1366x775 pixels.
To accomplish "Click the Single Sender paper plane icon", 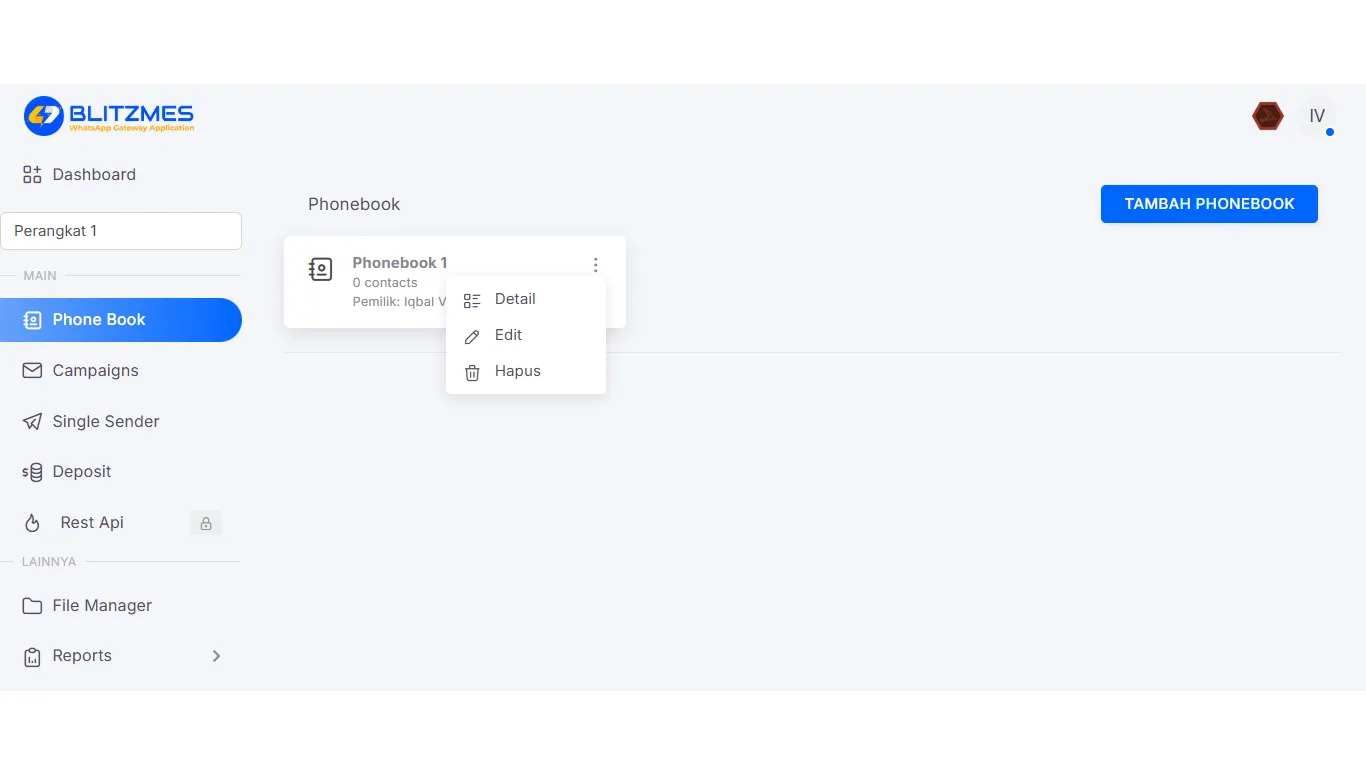I will (x=32, y=422).
